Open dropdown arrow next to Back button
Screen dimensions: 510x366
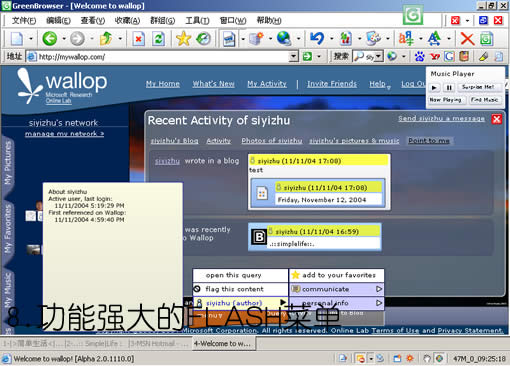click(64, 39)
